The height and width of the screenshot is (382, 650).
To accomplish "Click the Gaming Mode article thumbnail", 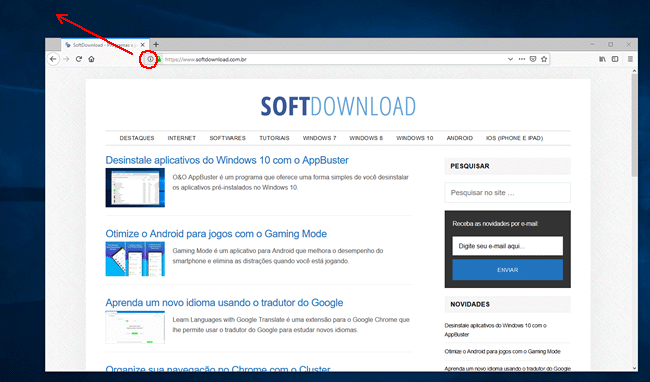I will pos(135,259).
